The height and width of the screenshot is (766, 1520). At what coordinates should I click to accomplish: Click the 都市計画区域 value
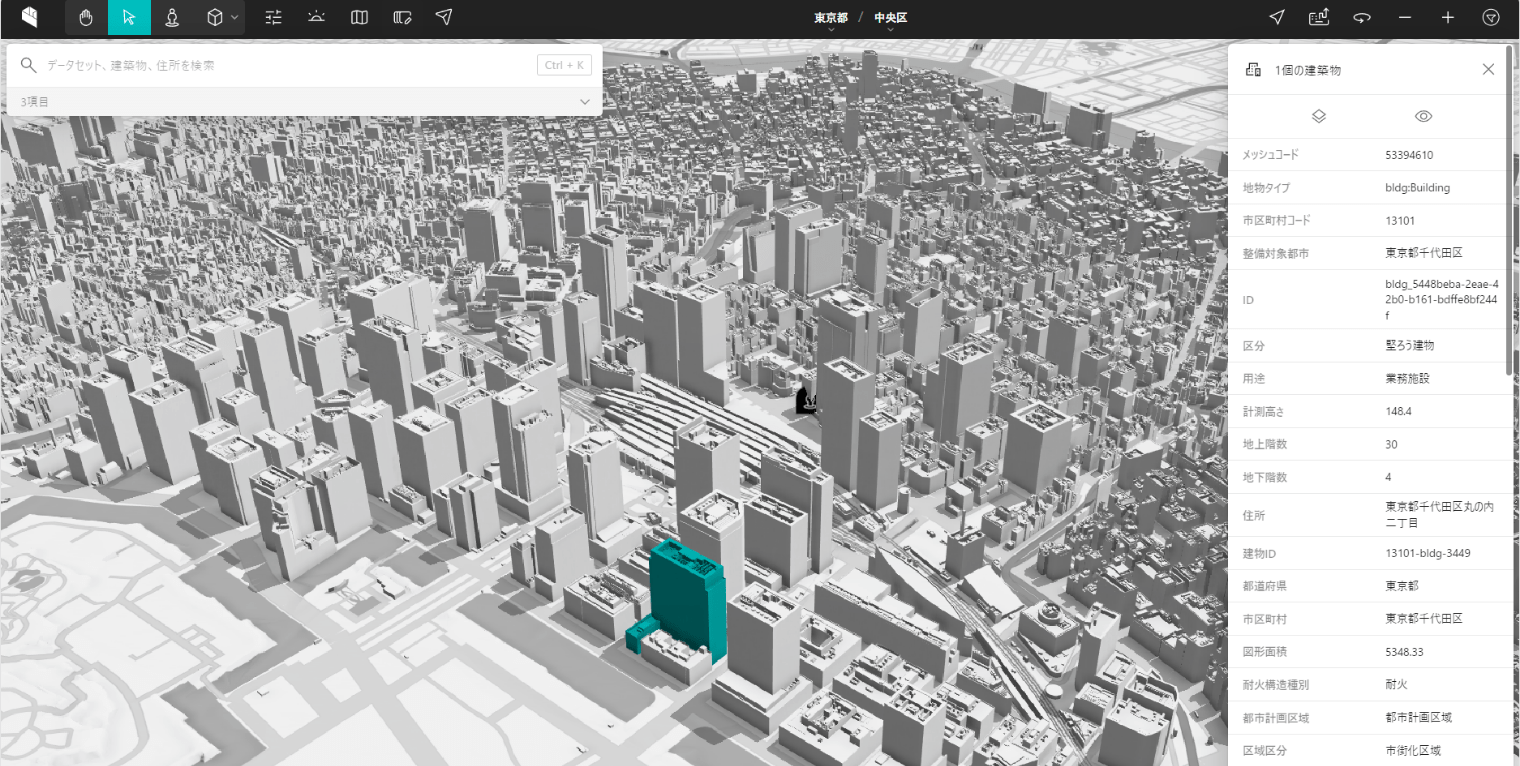1418,718
